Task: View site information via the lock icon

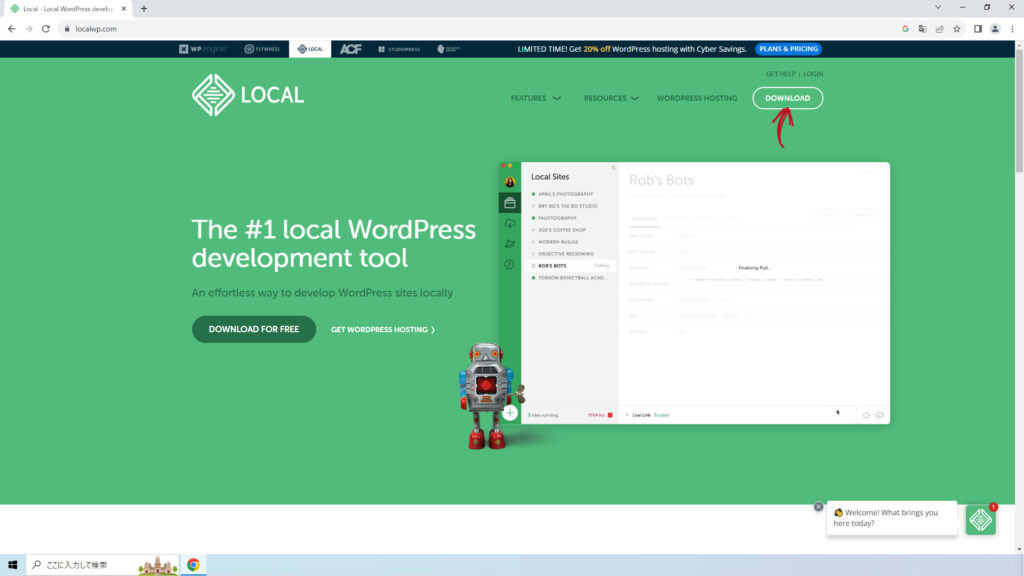Action: click(x=67, y=29)
